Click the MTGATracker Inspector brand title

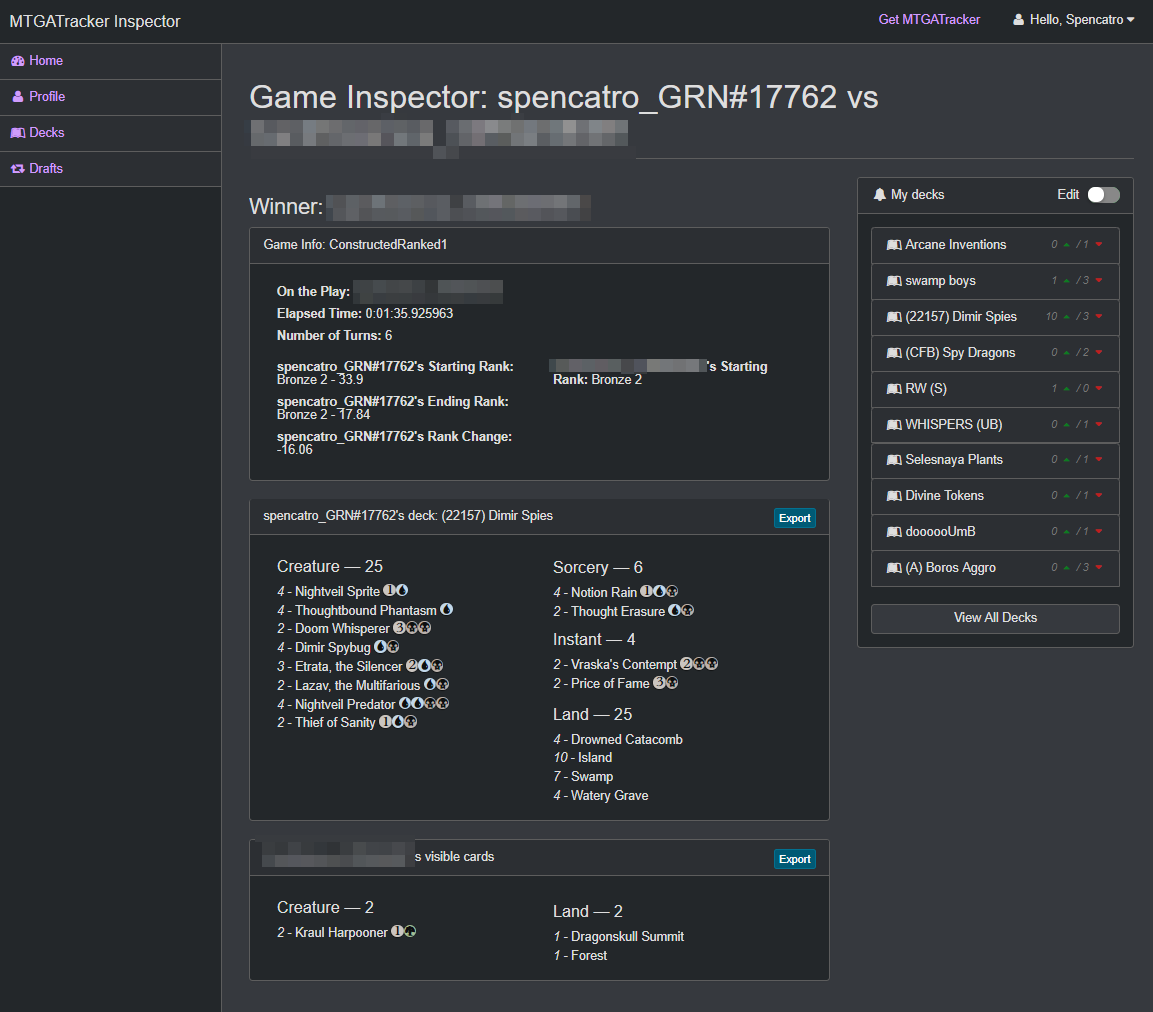[x=95, y=21]
